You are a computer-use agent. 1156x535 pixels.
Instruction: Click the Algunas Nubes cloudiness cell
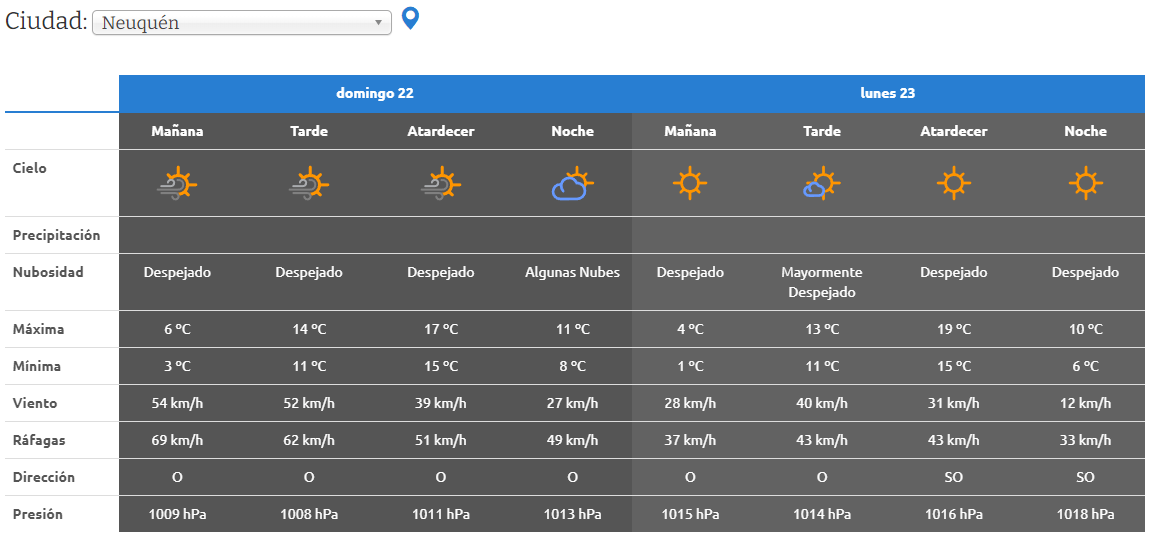(572, 272)
